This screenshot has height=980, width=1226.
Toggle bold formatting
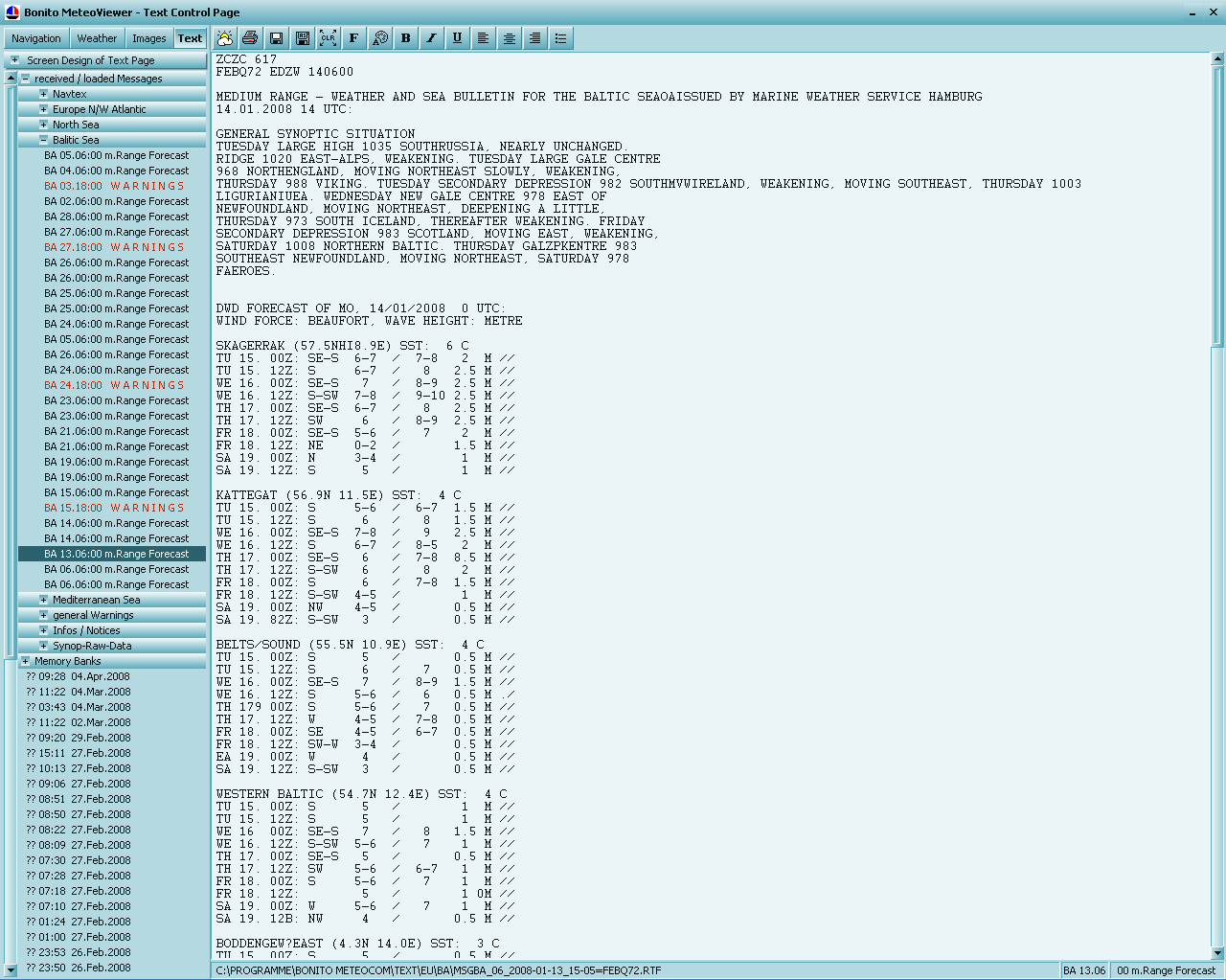pyautogui.click(x=406, y=38)
